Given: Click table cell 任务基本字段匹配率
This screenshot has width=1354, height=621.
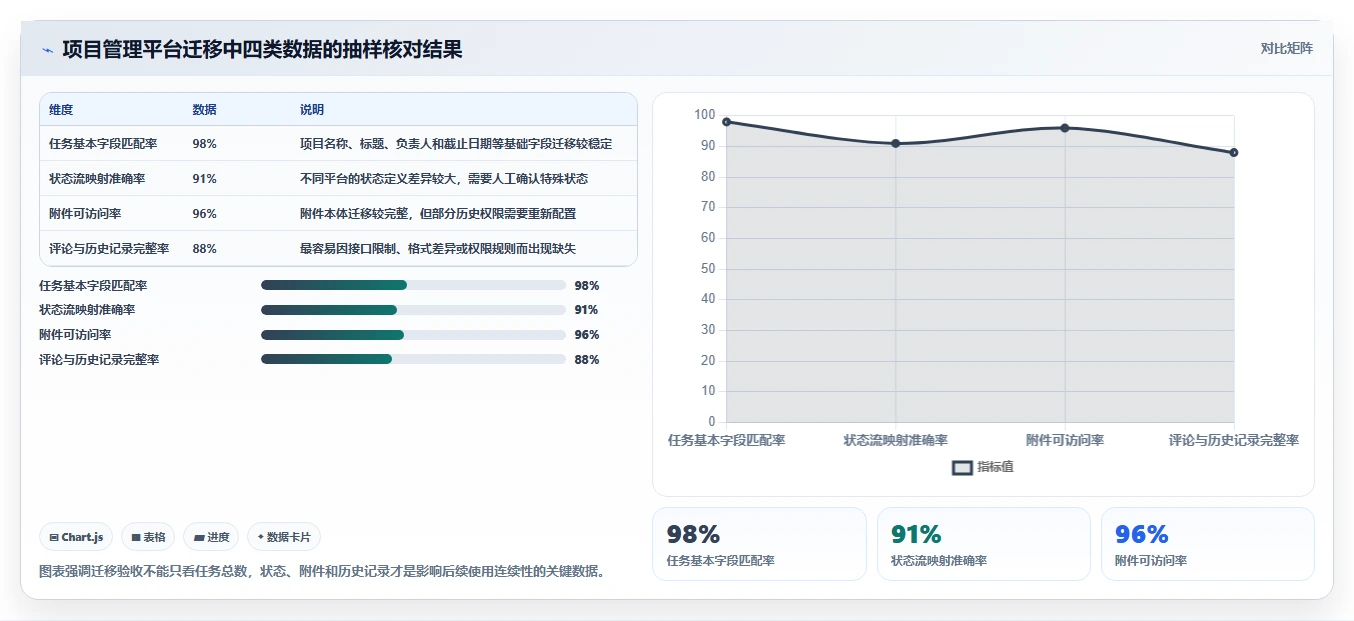Looking at the screenshot, I should (103, 144).
